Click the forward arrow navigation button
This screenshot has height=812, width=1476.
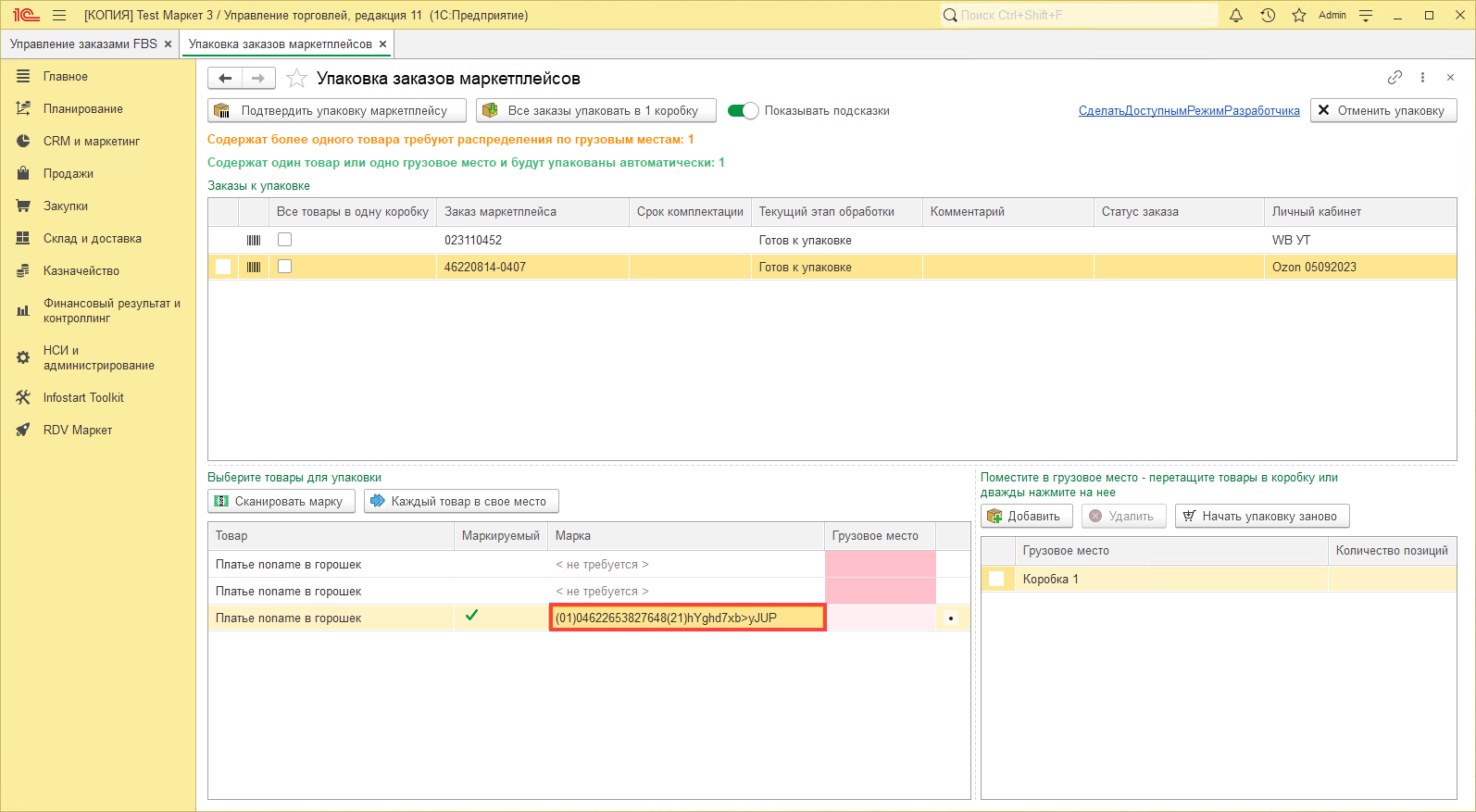tap(258, 79)
